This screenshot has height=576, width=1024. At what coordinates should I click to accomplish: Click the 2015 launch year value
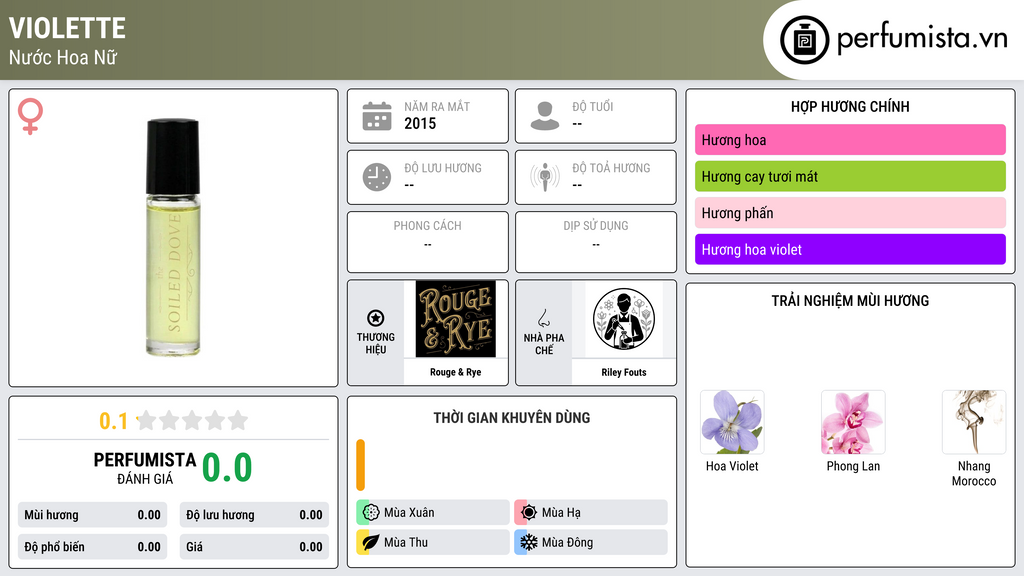click(x=420, y=123)
